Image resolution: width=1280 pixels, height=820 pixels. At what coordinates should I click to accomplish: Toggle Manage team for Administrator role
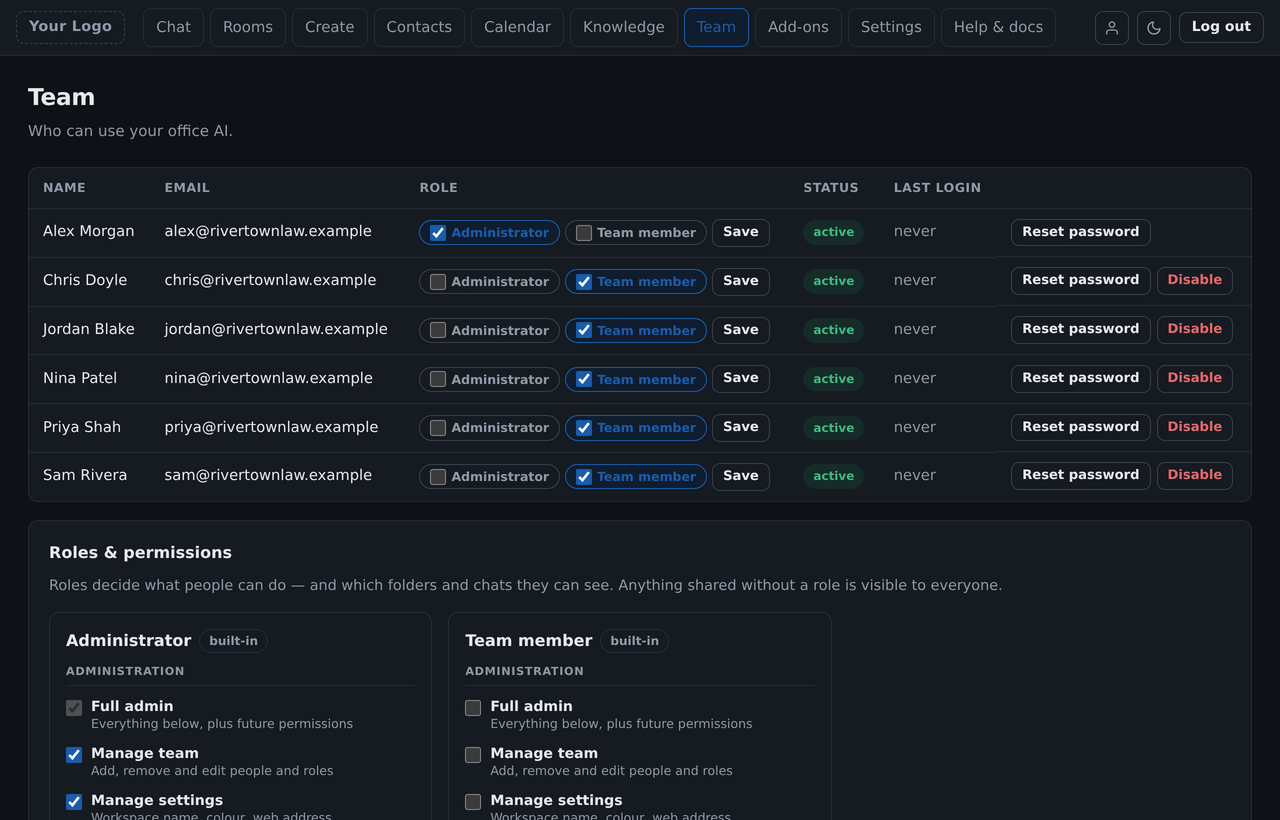[74, 755]
